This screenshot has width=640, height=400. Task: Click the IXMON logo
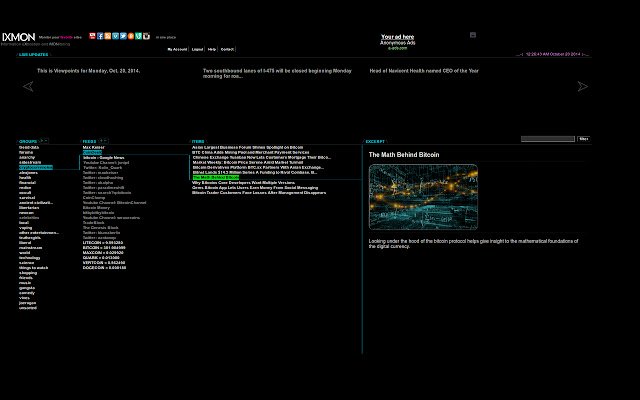point(19,37)
